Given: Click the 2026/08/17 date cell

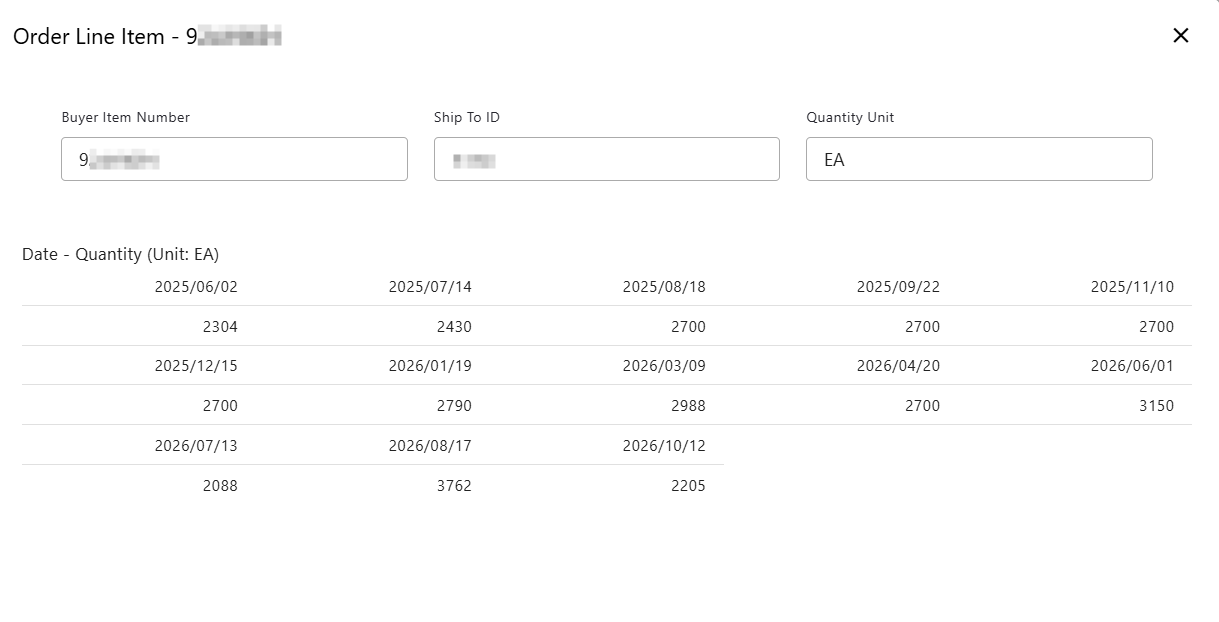Looking at the screenshot, I should [x=430, y=446].
